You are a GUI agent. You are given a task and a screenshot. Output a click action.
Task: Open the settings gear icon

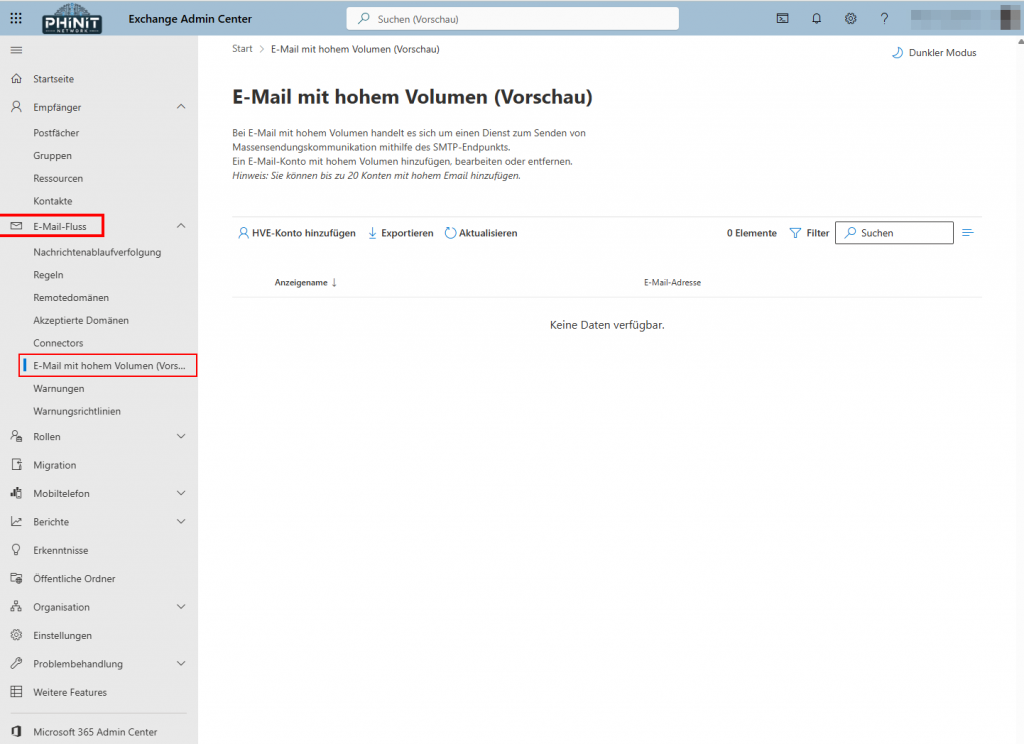850,18
